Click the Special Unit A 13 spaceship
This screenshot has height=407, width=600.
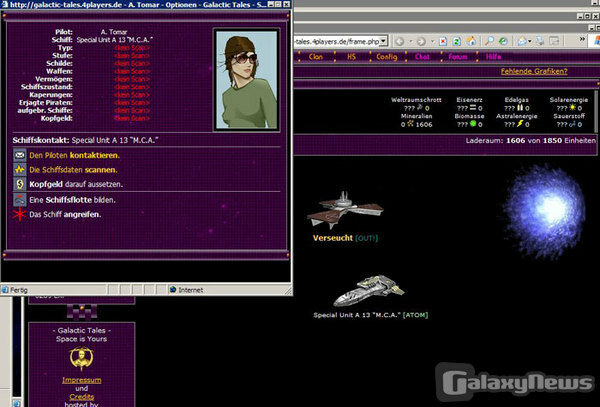(368, 291)
